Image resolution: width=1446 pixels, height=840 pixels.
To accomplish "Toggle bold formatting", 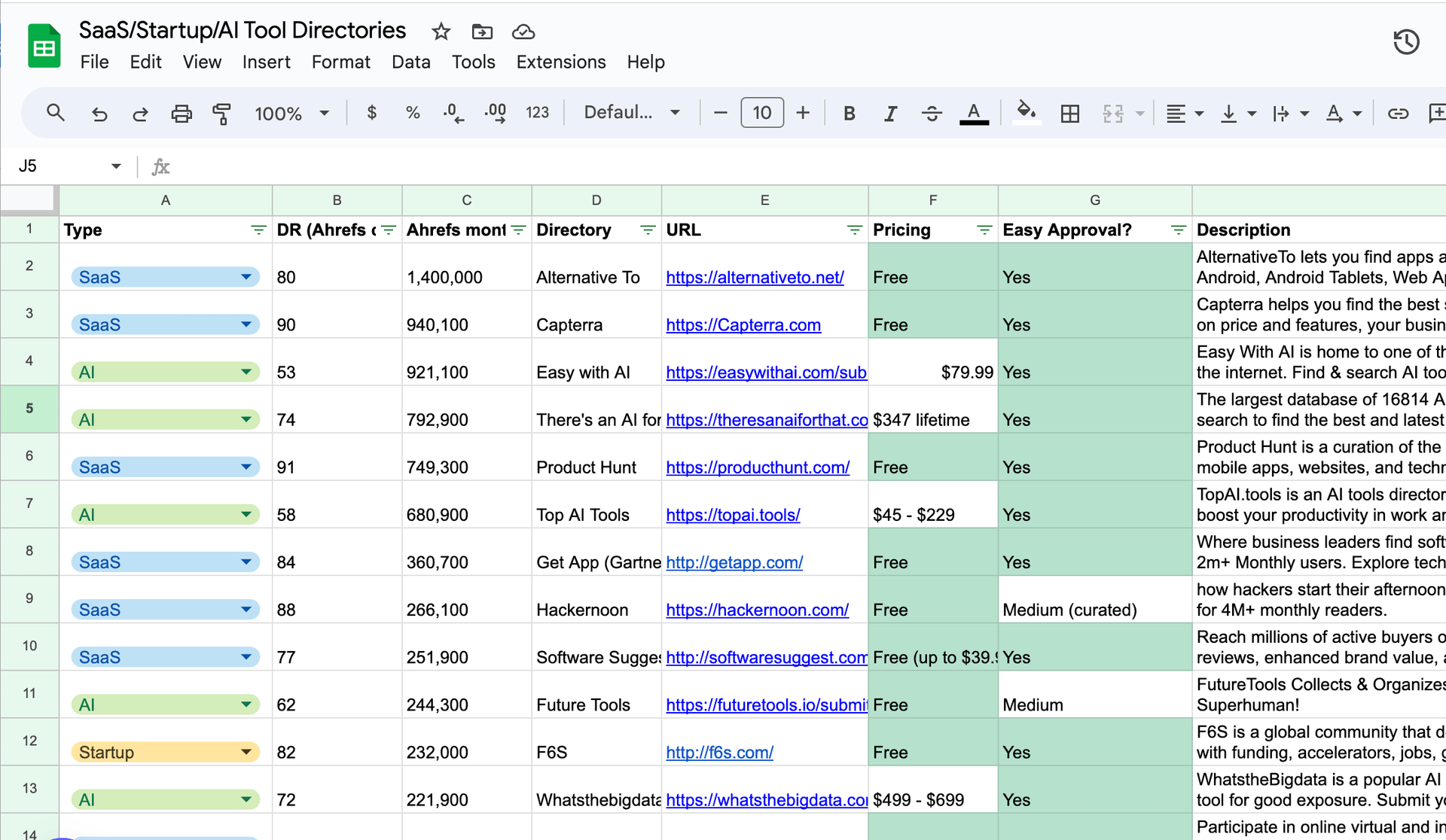I will (849, 114).
